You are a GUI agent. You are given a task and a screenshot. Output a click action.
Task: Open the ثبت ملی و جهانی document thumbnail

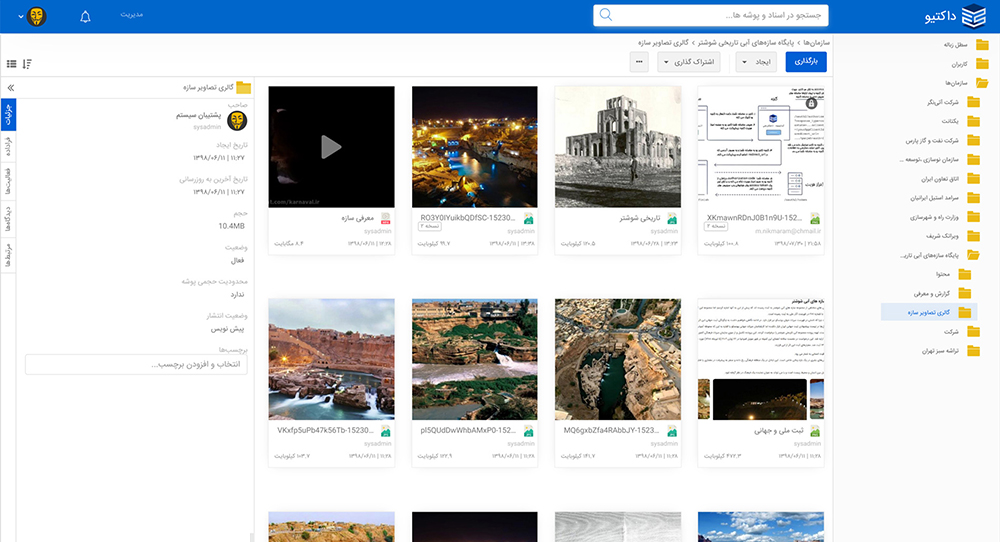[761, 359]
